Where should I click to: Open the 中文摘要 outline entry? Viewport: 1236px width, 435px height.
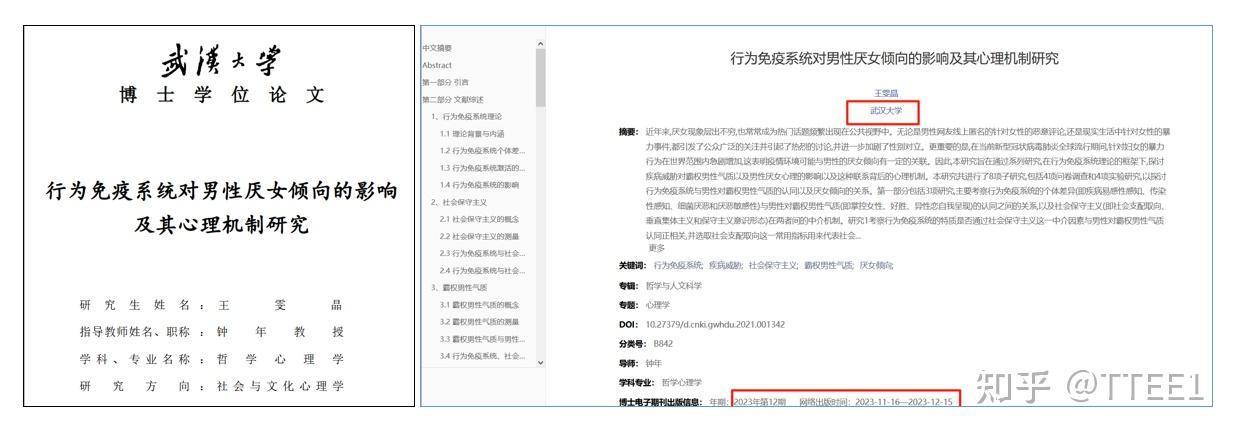pyautogui.click(x=437, y=48)
